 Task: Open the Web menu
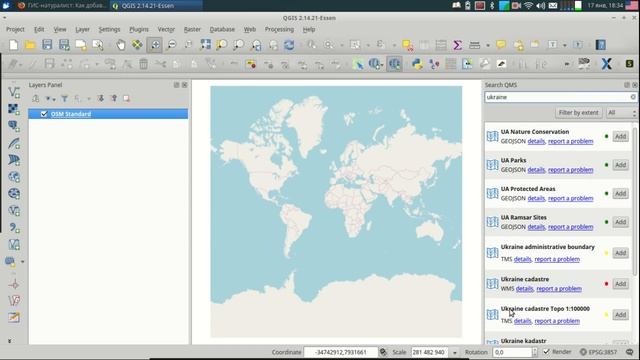(249, 29)
